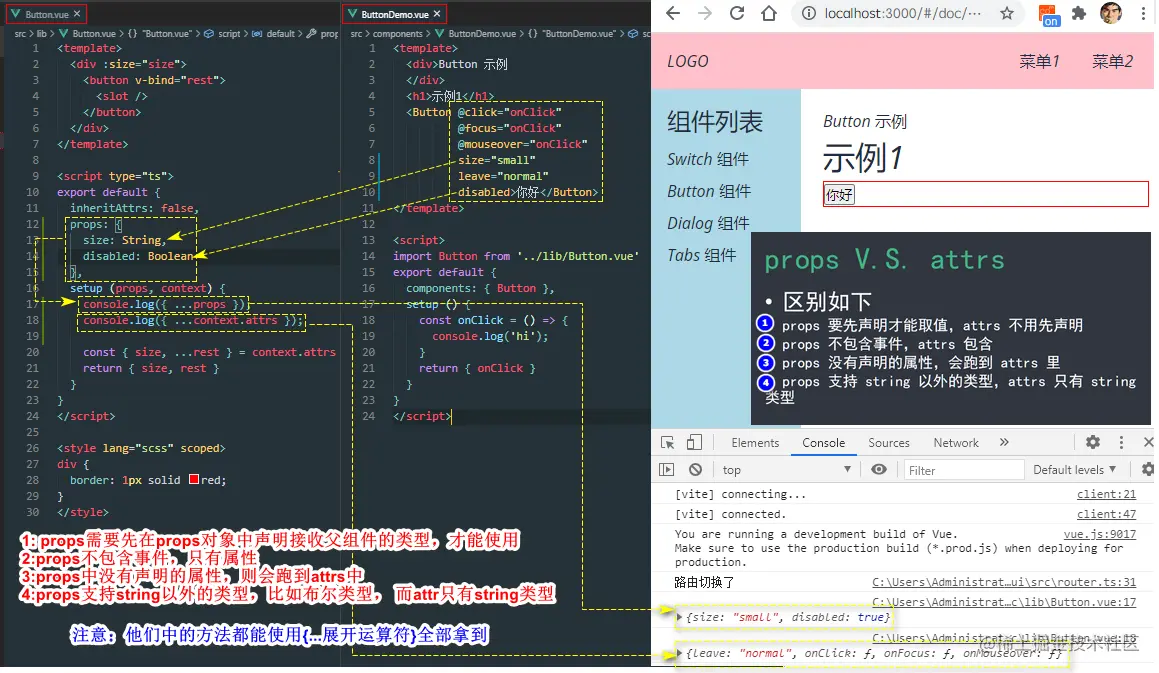Screen dimensions: 1159x673
Task: Go to browser home icon
Action: (769, 13)
